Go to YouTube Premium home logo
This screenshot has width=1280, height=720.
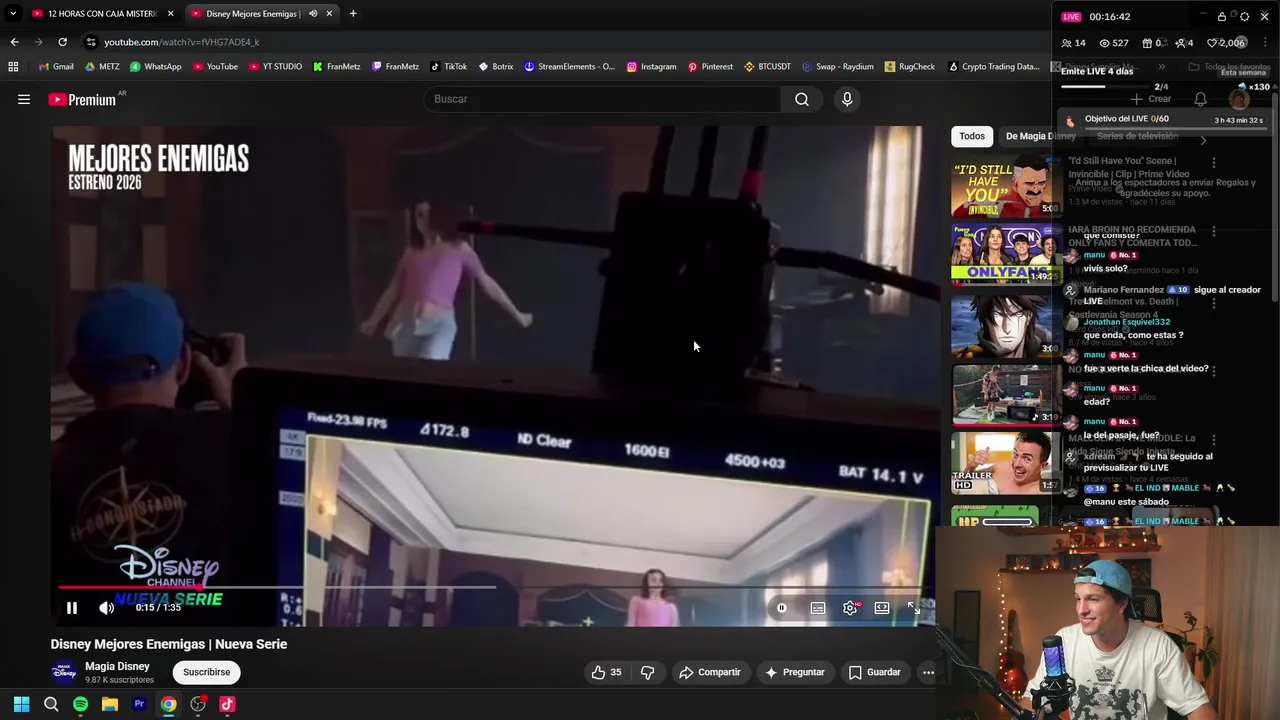pos(82,99)
